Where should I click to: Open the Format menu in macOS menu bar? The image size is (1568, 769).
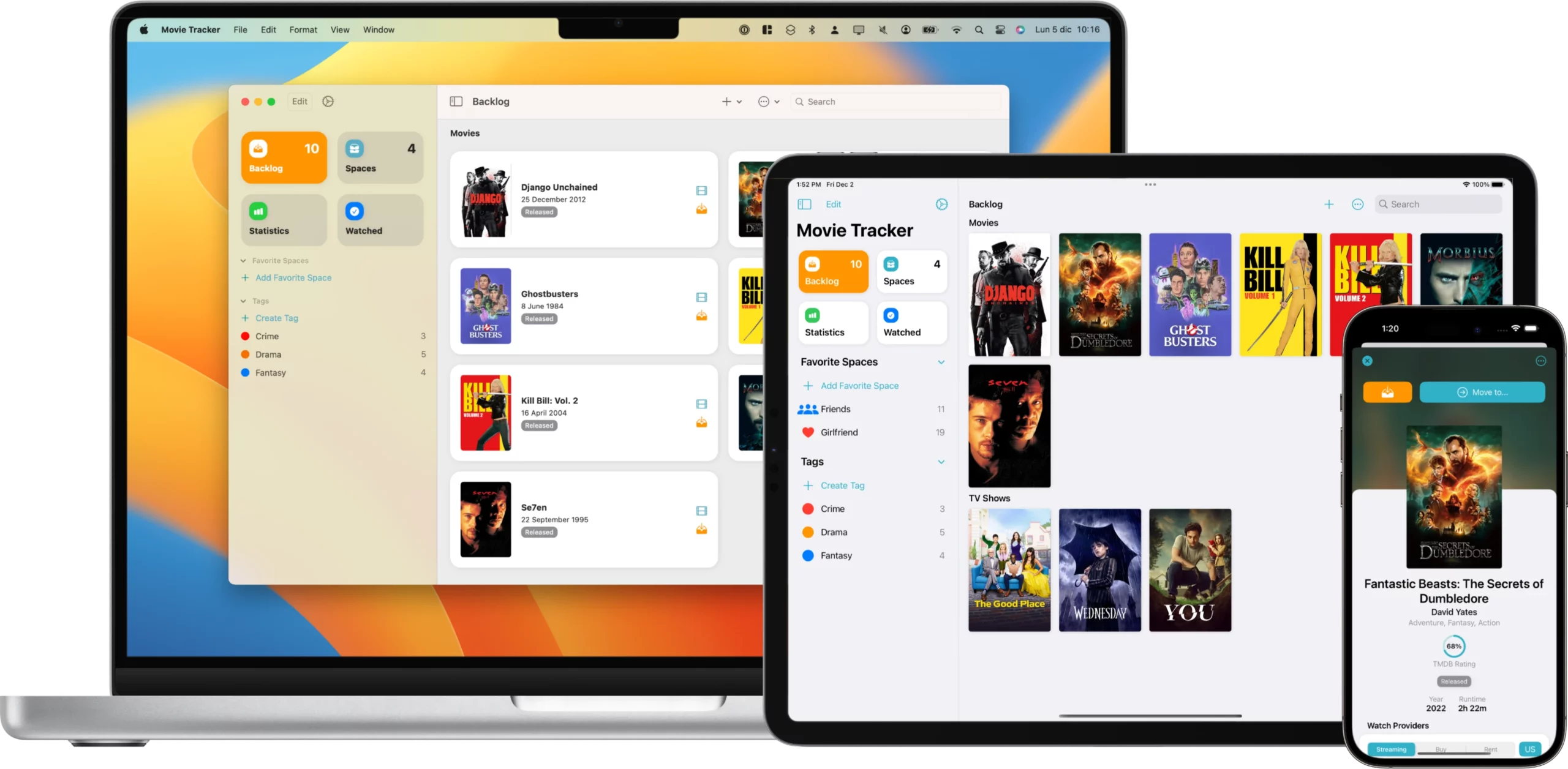(x=303, y=29)
